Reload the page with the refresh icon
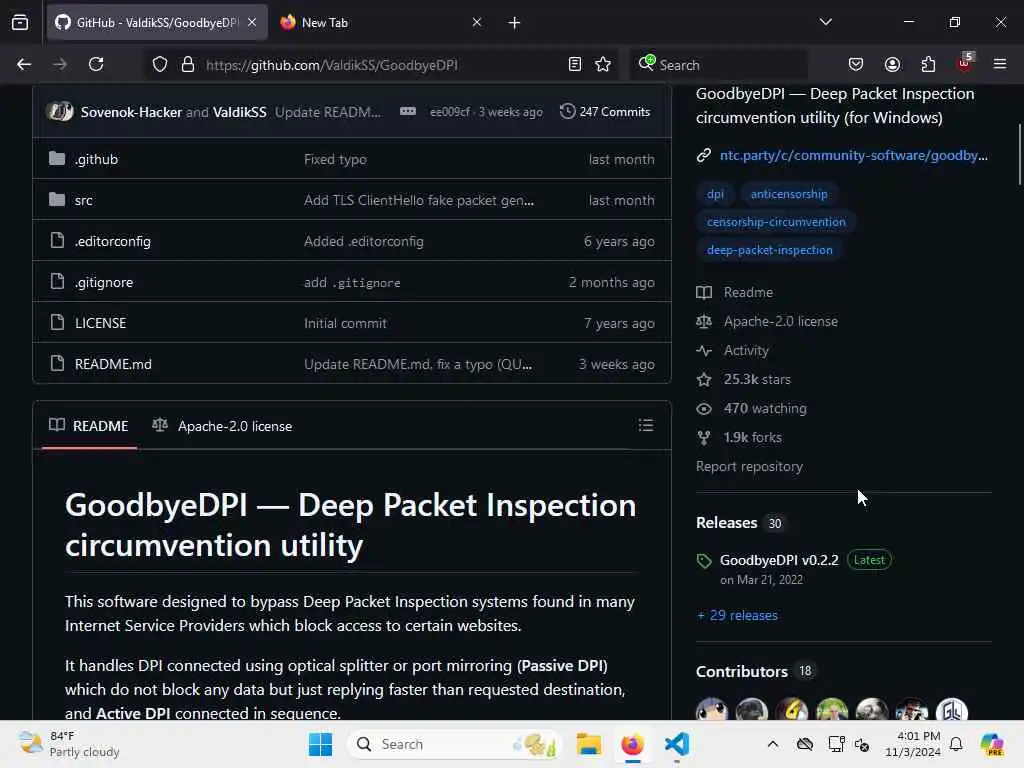 click(x=96, y=64)
